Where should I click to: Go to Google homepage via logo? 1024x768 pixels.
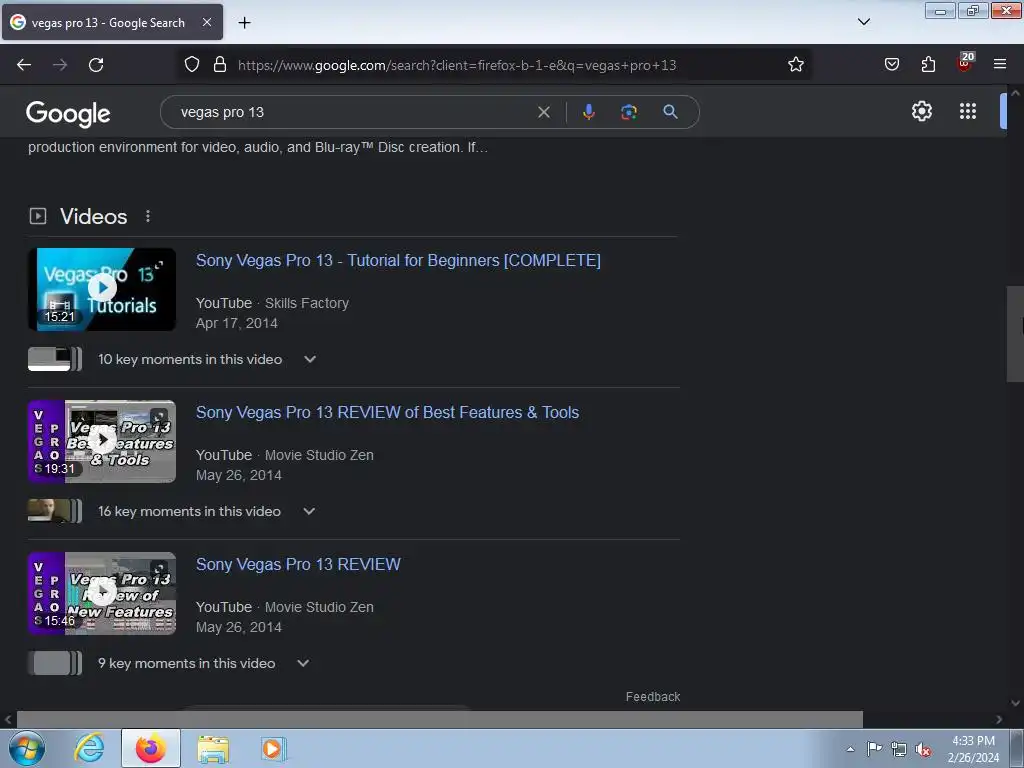tap(68, 114)
